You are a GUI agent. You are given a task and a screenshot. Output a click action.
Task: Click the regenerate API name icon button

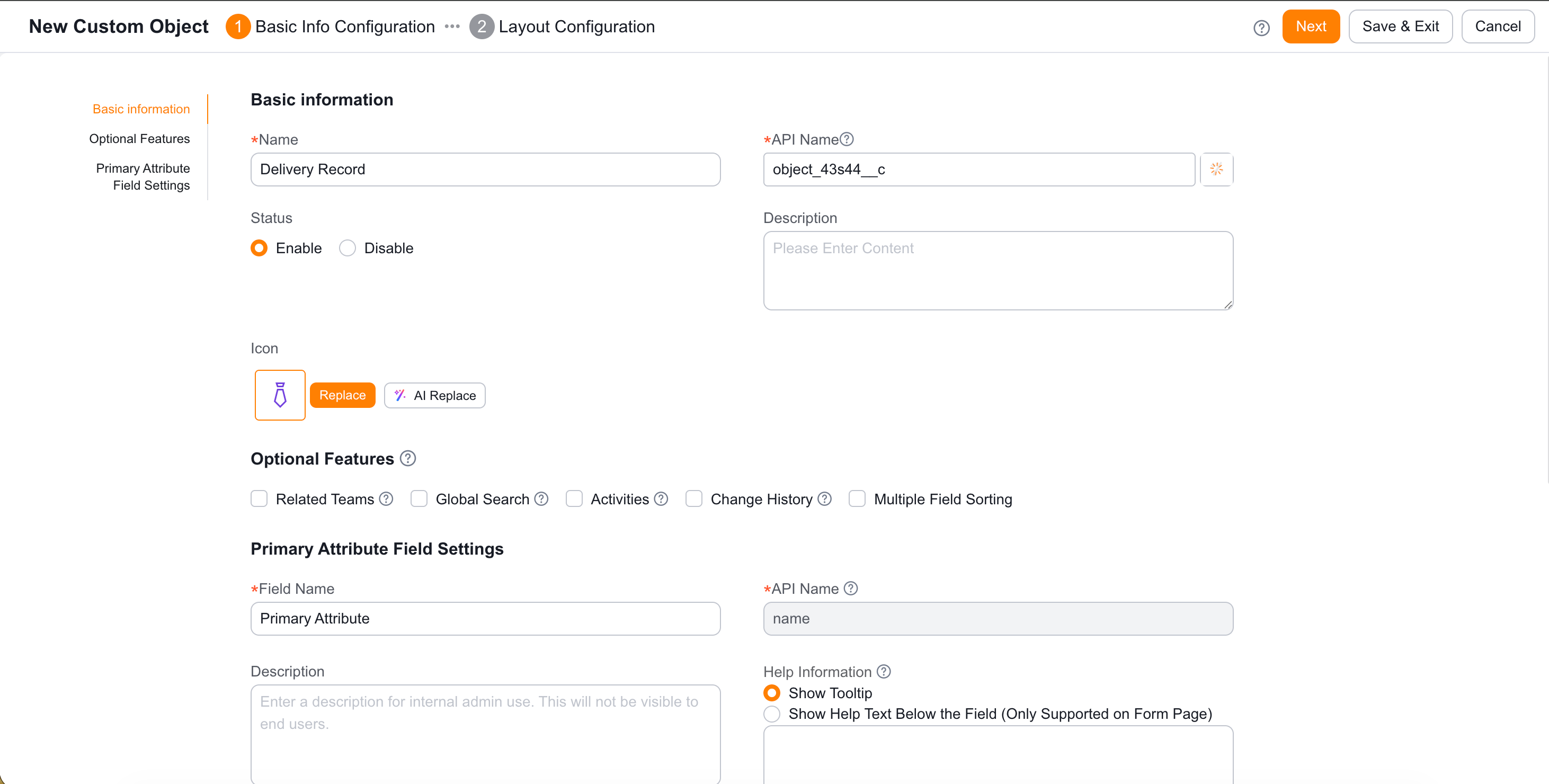(x=1216, y=170)
